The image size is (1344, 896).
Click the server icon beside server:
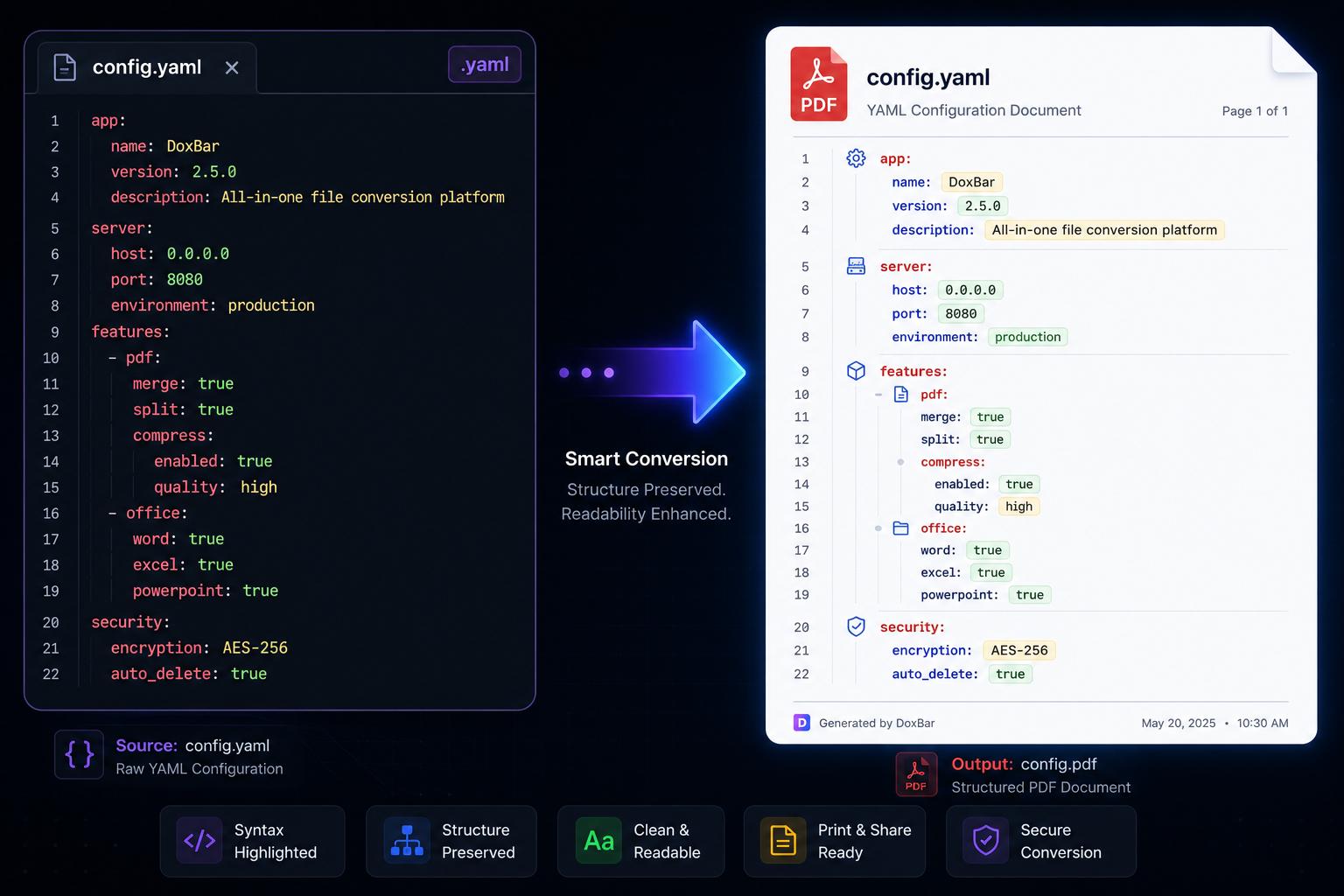click(856, 266)
